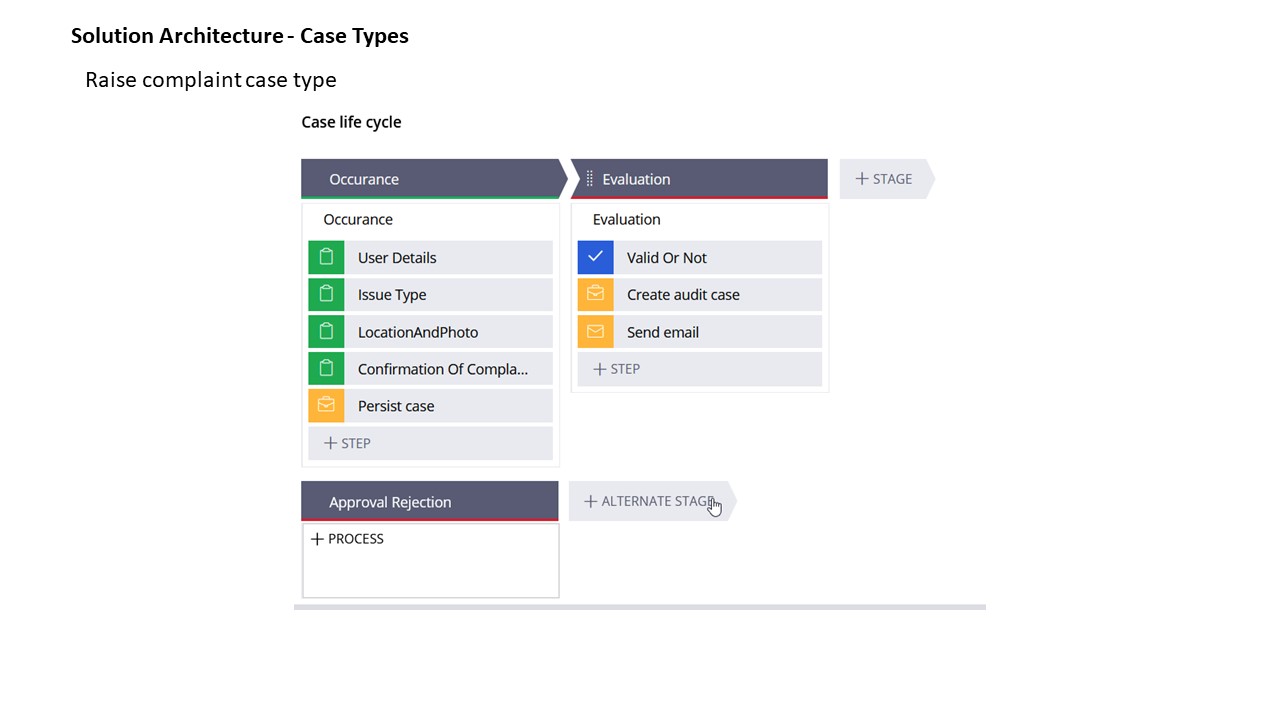
Task: Click the Confirmation Of Complaint clipboard icon
Action: coord(326,369)
